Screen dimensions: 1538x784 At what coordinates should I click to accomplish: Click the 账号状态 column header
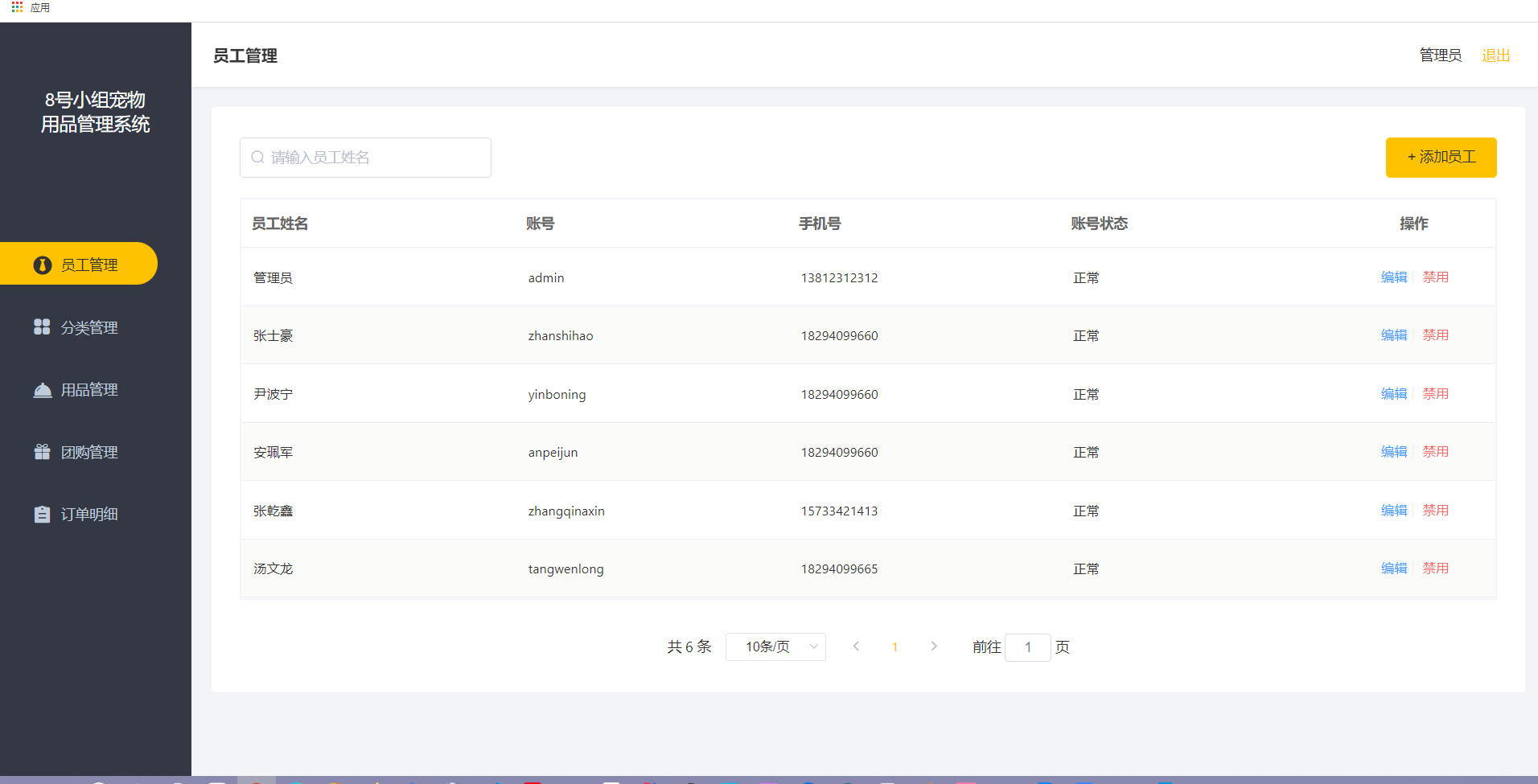coord(1099,224)
